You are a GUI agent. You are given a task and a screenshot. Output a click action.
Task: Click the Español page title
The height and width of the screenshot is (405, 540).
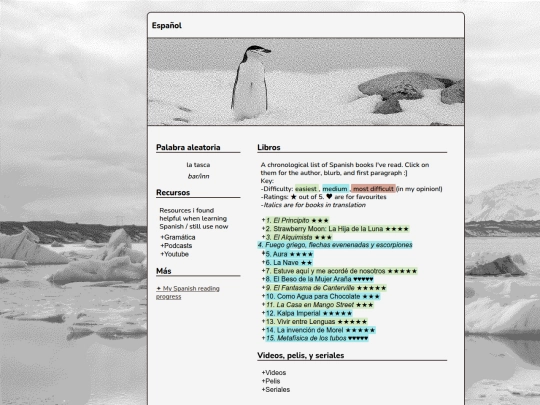(x=167, y=25)
